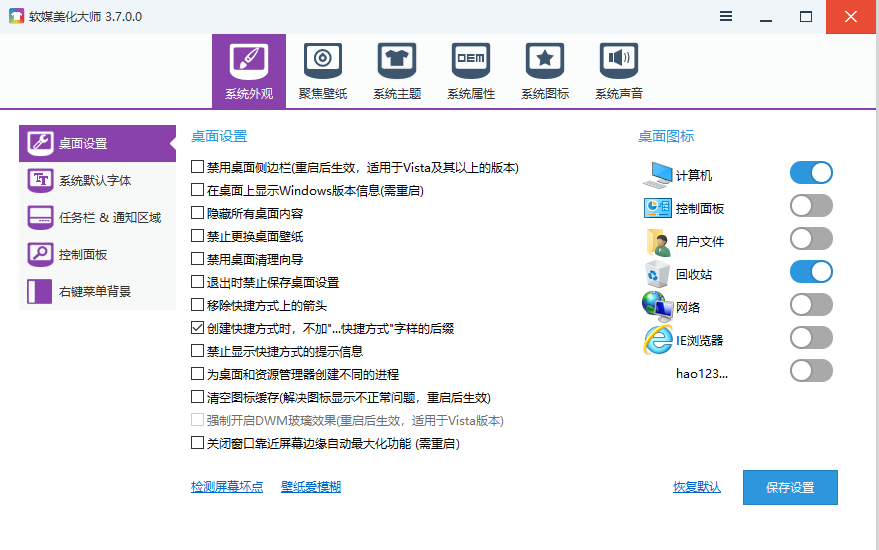This screenshot has height=550, width=879.
Task: Open the 系统声音 speaker icon
Action: coord(619,61)
